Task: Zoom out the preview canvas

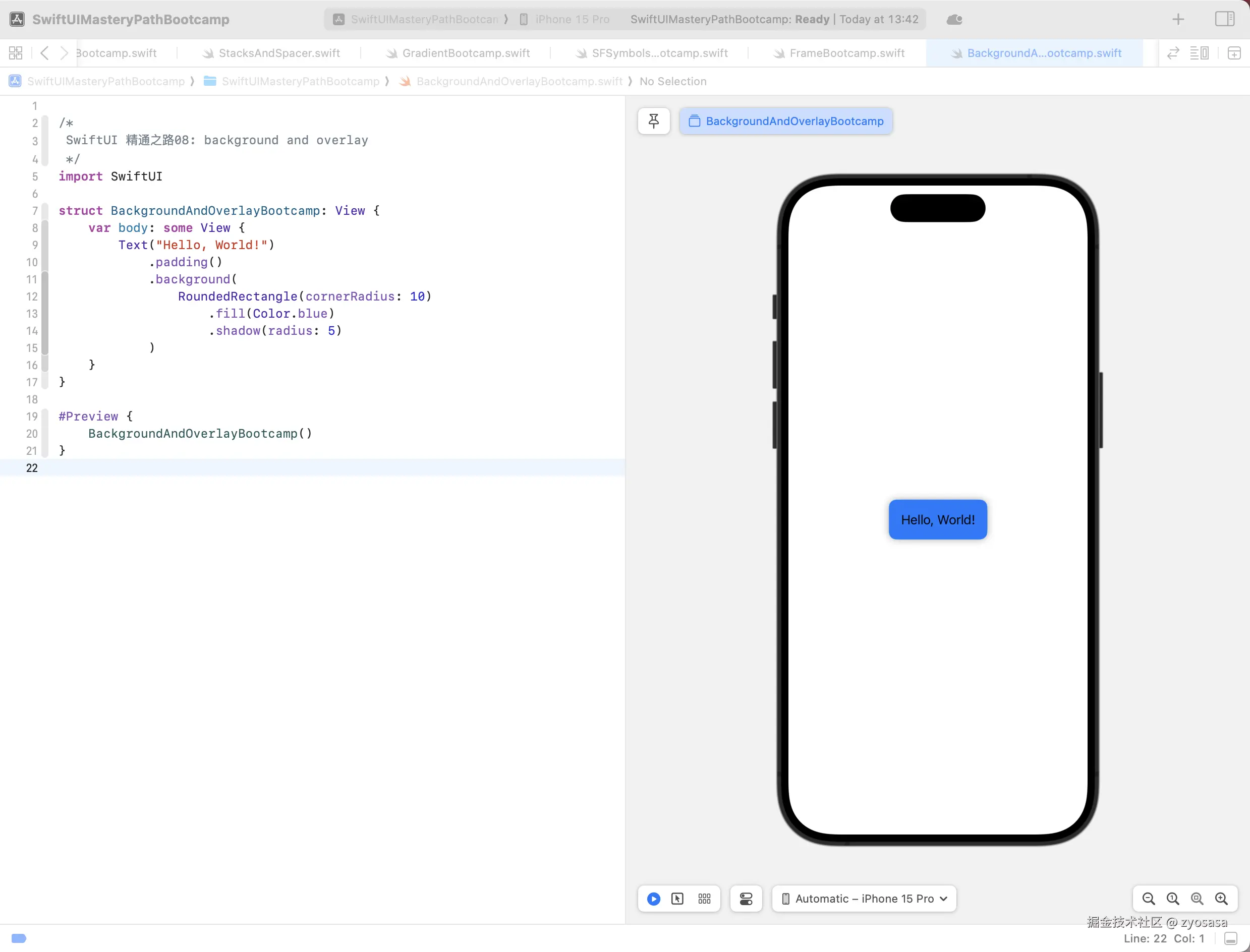Action: point(1149,899)
